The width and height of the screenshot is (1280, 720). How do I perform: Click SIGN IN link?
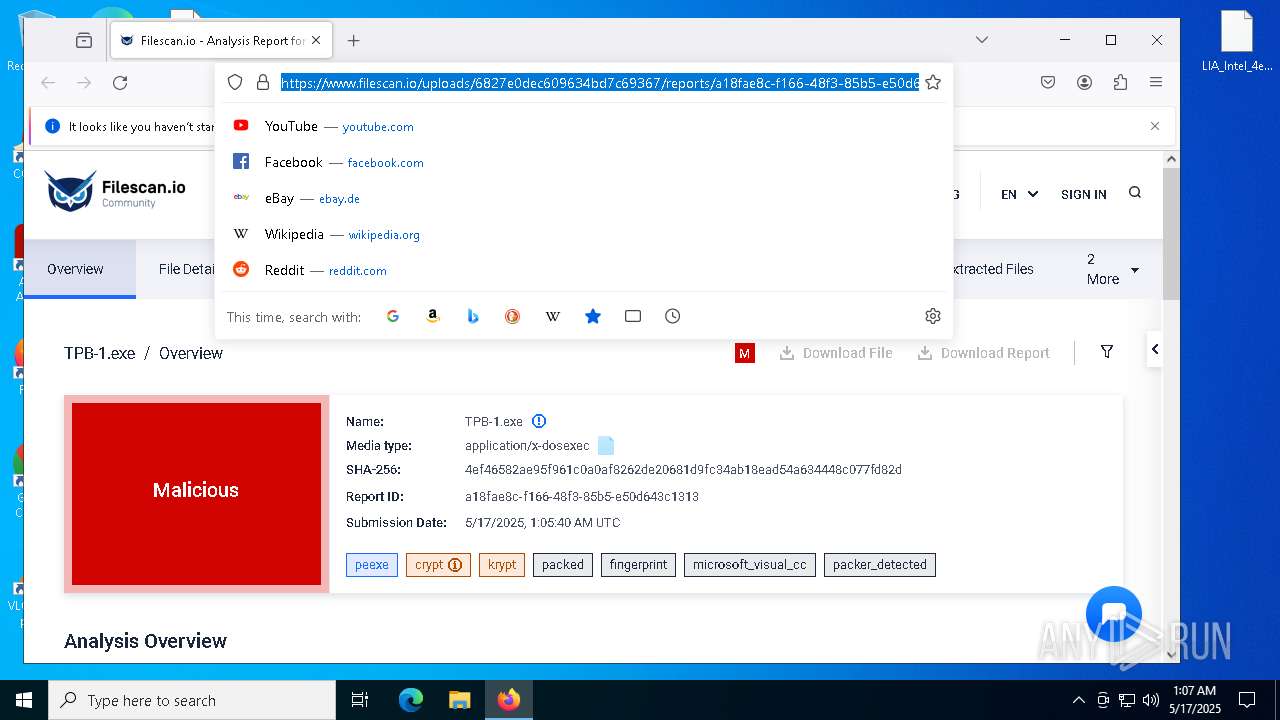1084,194
